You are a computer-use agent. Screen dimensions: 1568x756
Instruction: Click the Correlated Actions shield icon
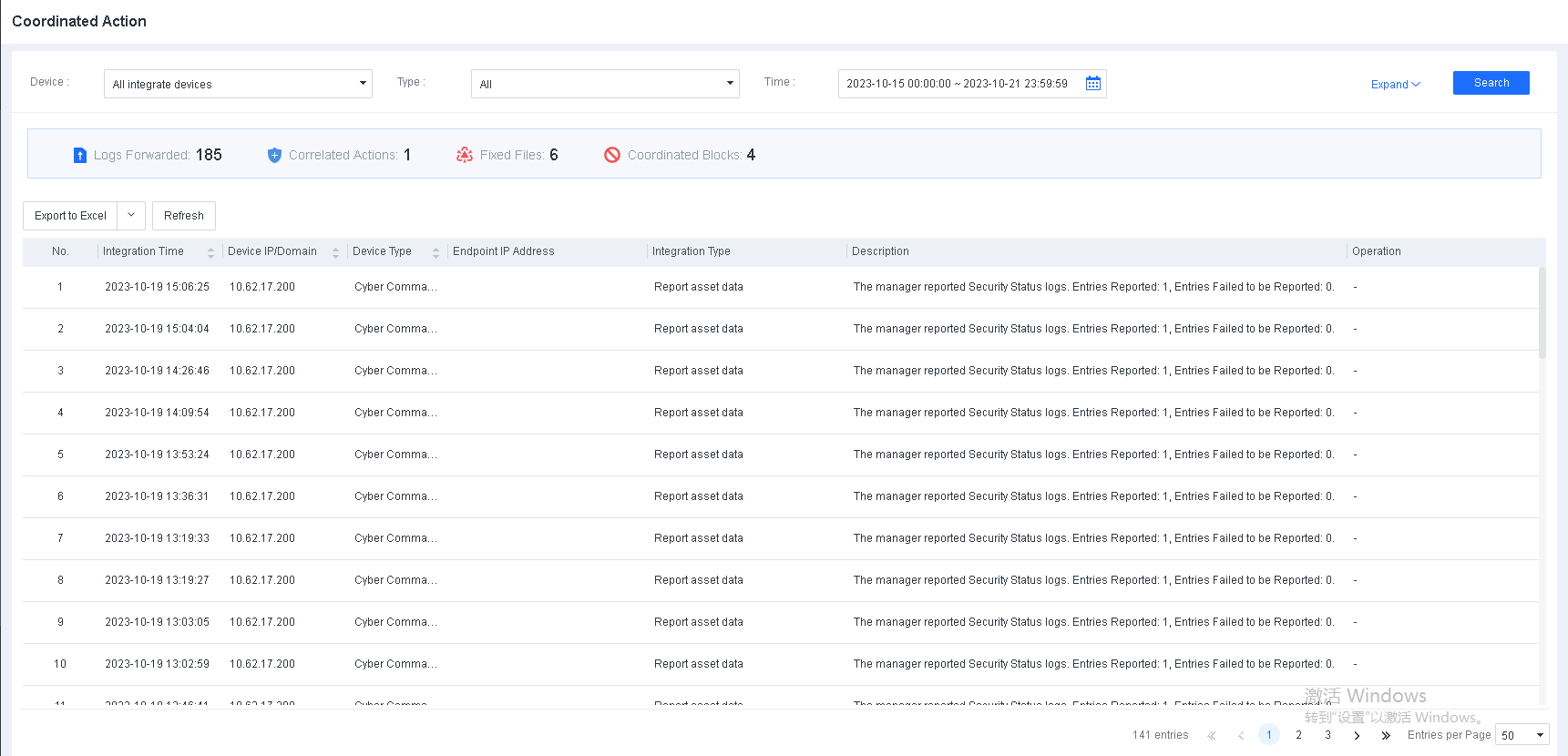(274, 156)
